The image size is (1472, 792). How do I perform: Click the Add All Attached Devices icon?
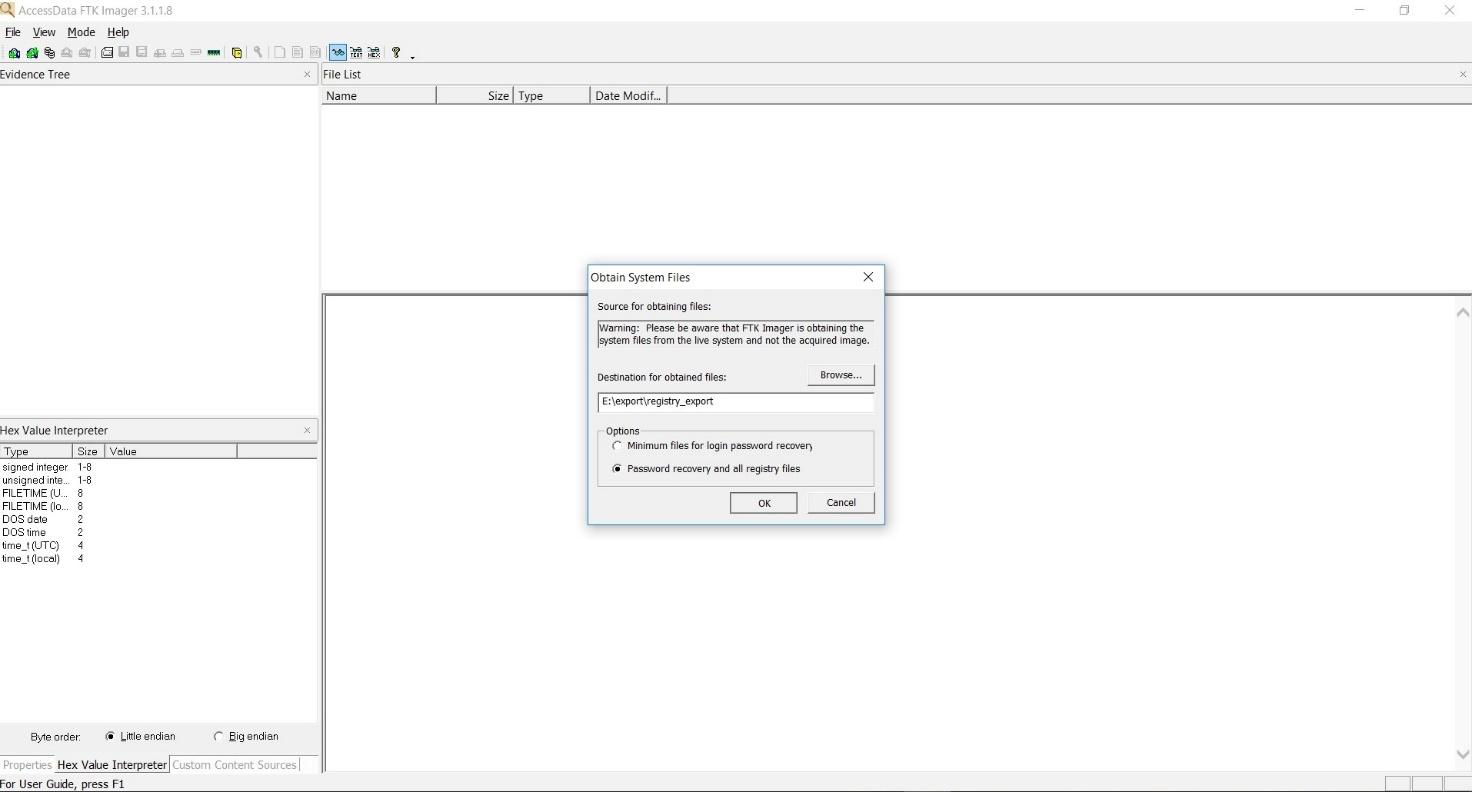(x=32, y=53)
